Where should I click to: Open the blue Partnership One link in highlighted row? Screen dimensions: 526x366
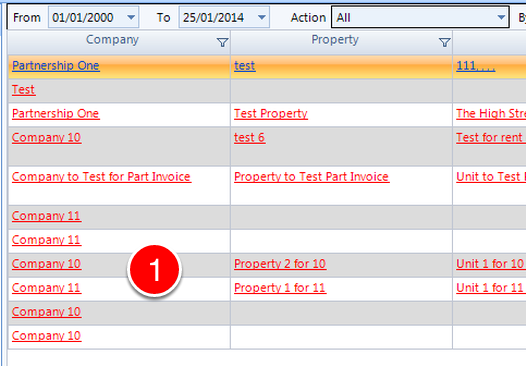[56, 65]
